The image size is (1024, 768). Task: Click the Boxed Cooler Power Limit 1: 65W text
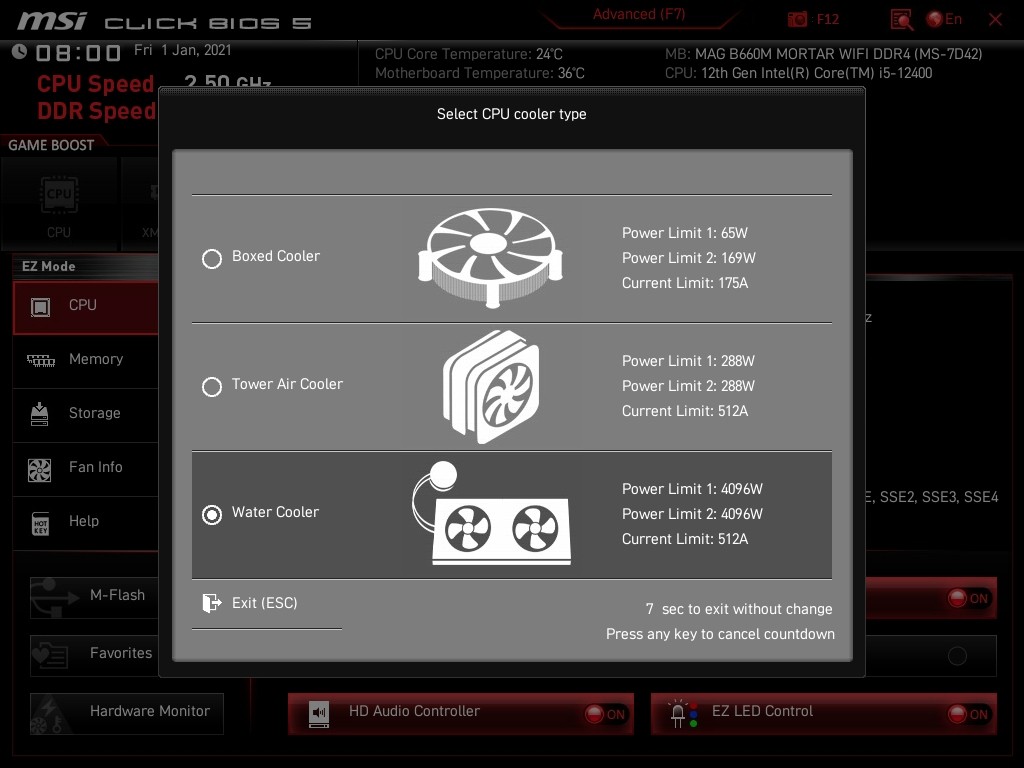pyautogui.click(x=684, y=233)
